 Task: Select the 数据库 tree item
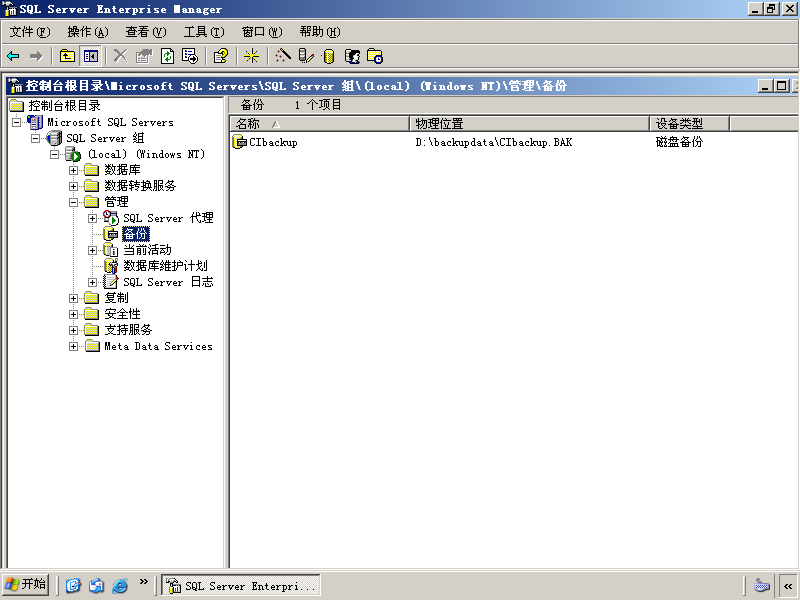122,170
